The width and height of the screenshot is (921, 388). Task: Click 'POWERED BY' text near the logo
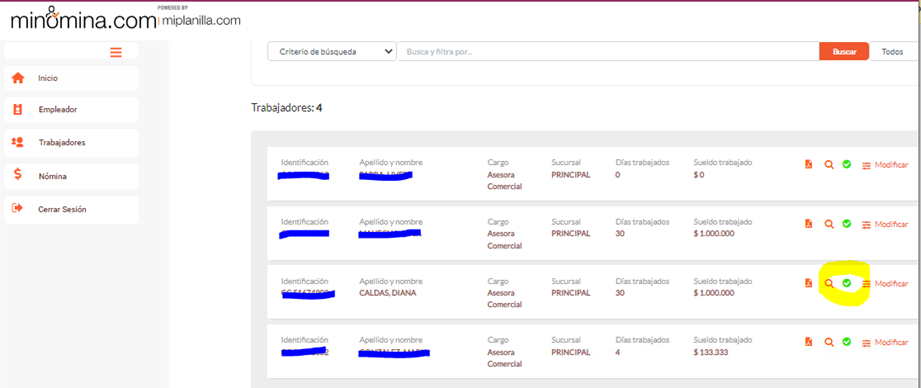[x=173, y=8]
